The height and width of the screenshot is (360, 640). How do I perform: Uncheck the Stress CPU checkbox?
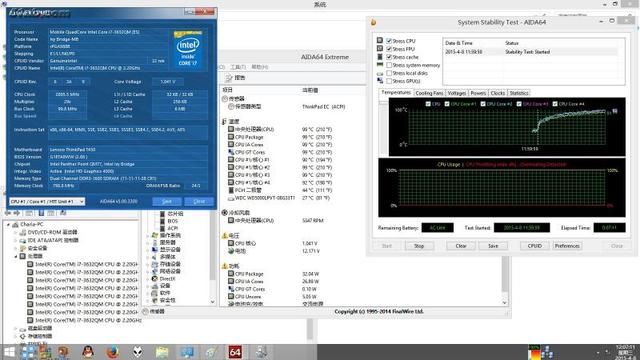(389, 41)
